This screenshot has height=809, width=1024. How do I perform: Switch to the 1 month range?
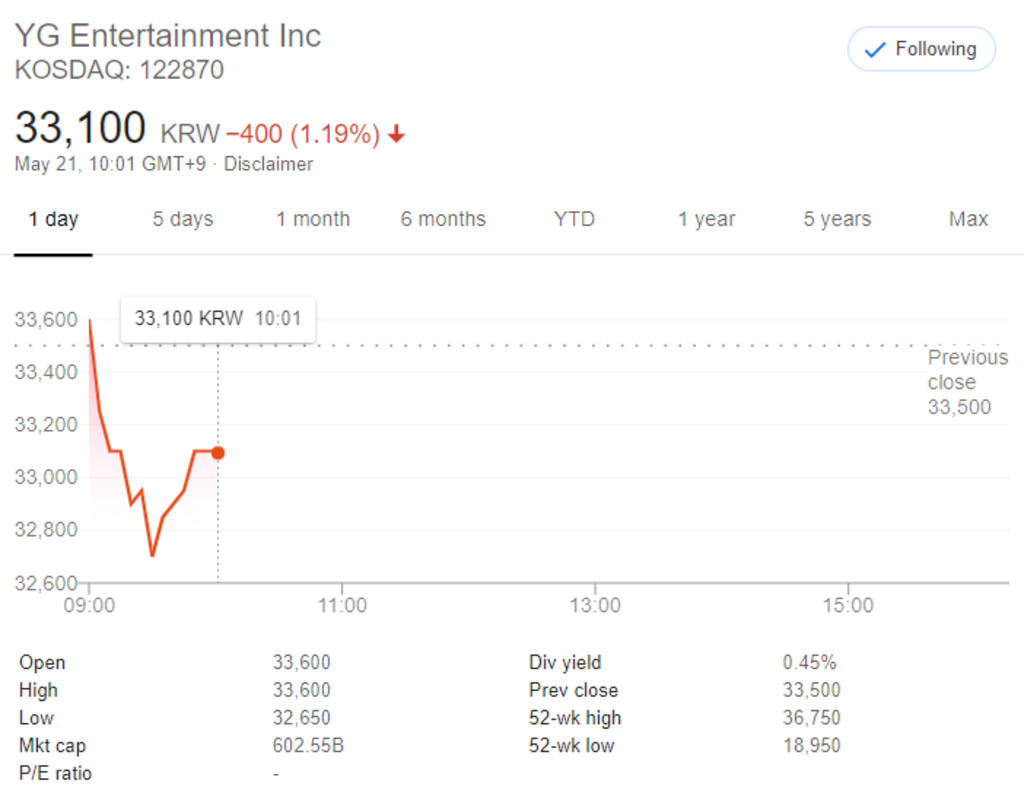313,219
